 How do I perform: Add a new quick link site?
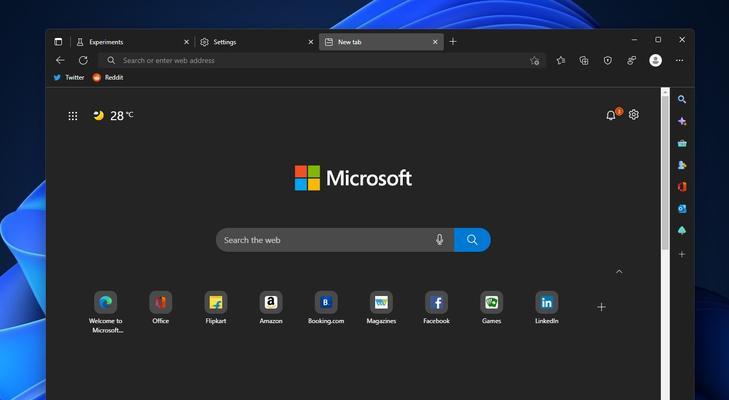[x=601, y=307]
